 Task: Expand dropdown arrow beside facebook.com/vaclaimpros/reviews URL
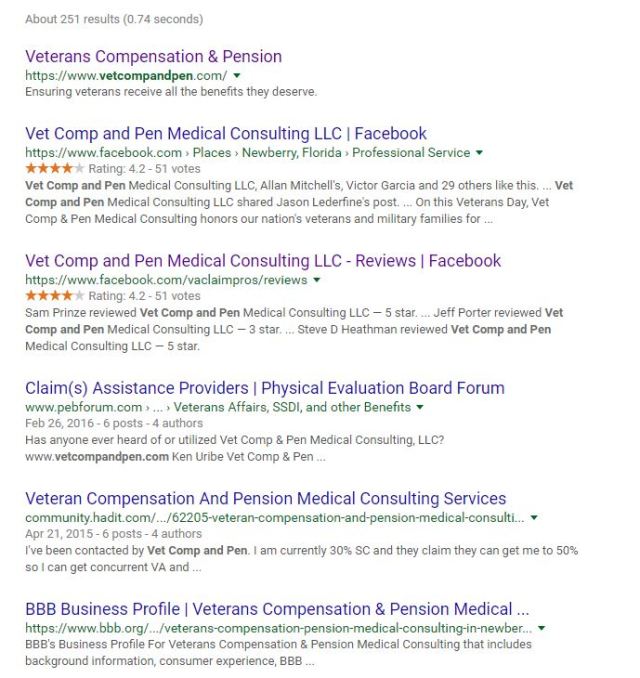pos(317,280)
